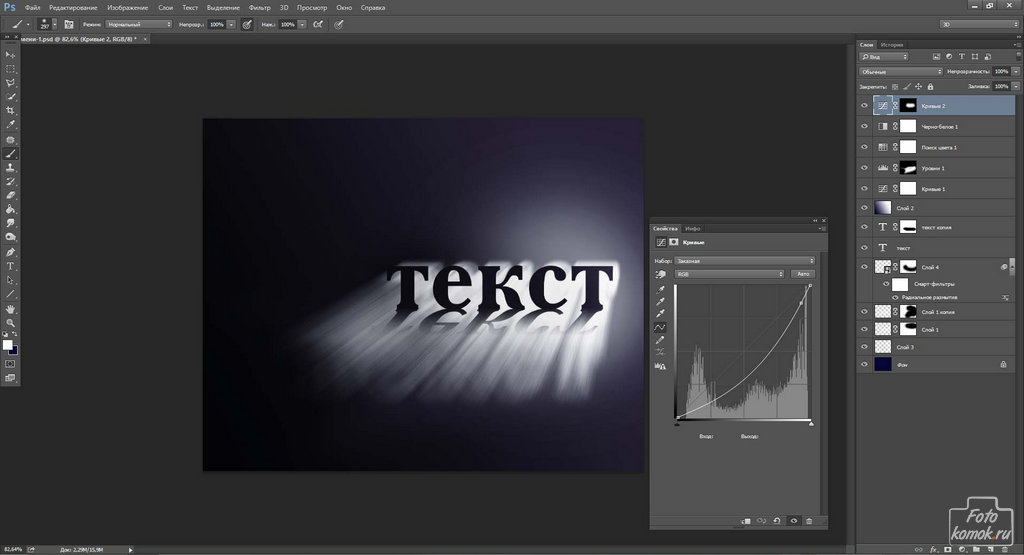Hide the Уровни 1 adjustment layer
This screenshot has height=555, width=1024.
coord(865,168)
